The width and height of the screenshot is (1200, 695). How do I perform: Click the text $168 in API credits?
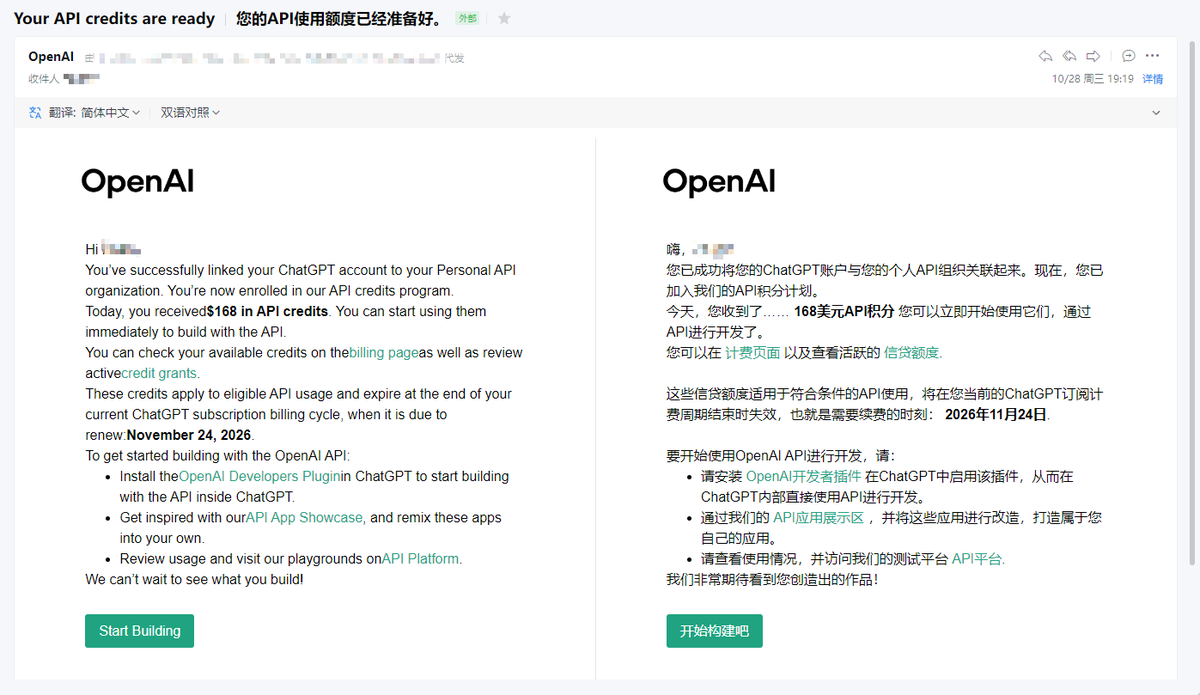pyautogui.click(x=268, y=311)
